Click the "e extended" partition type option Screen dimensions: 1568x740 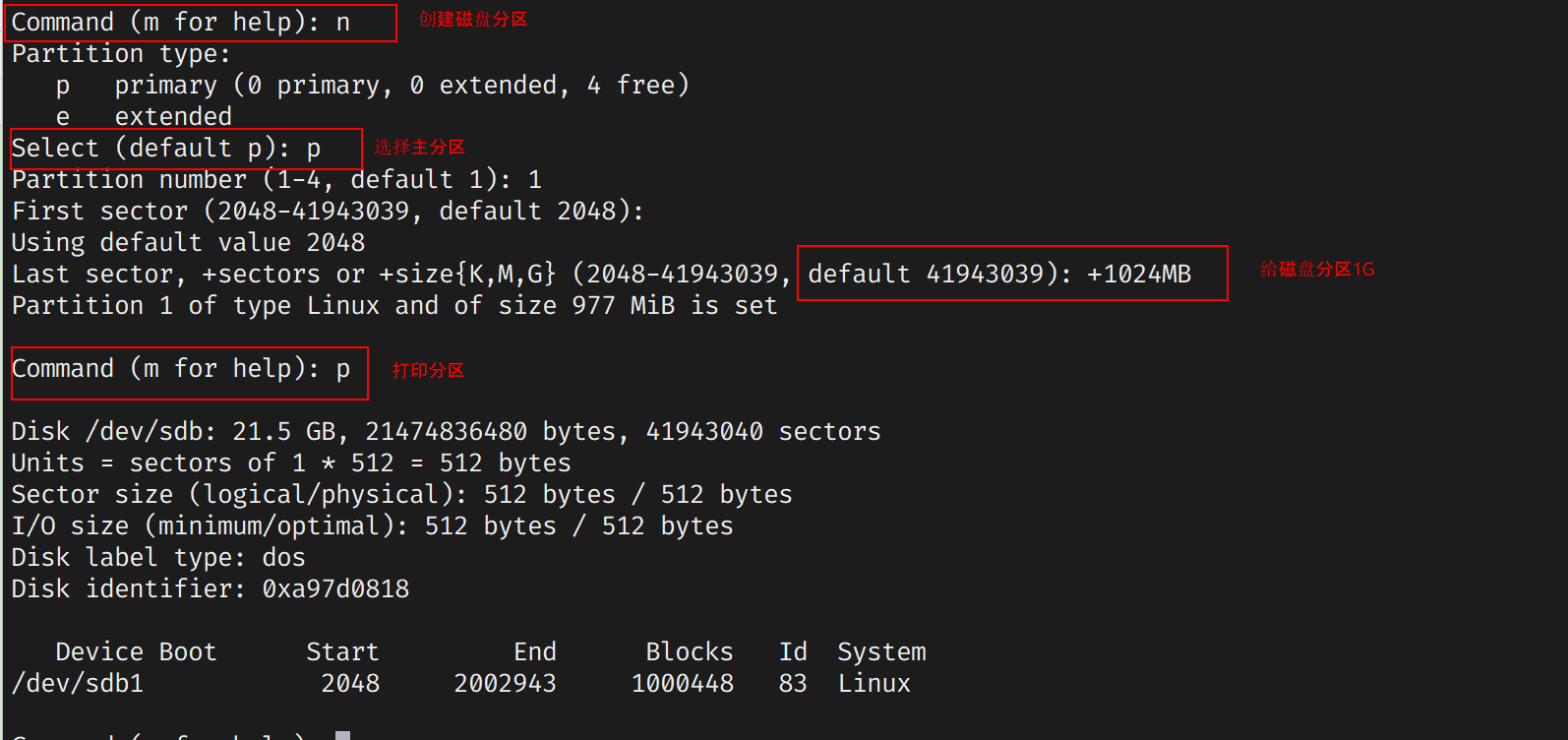145,116
